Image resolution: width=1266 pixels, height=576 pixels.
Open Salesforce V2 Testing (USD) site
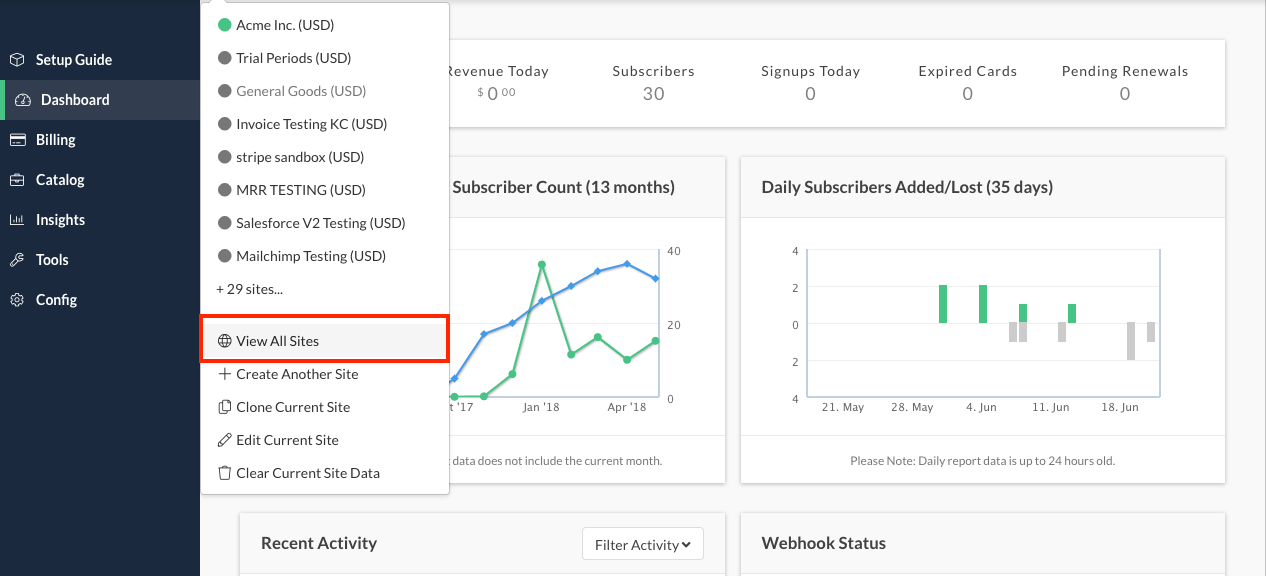(x=320, y=223)
